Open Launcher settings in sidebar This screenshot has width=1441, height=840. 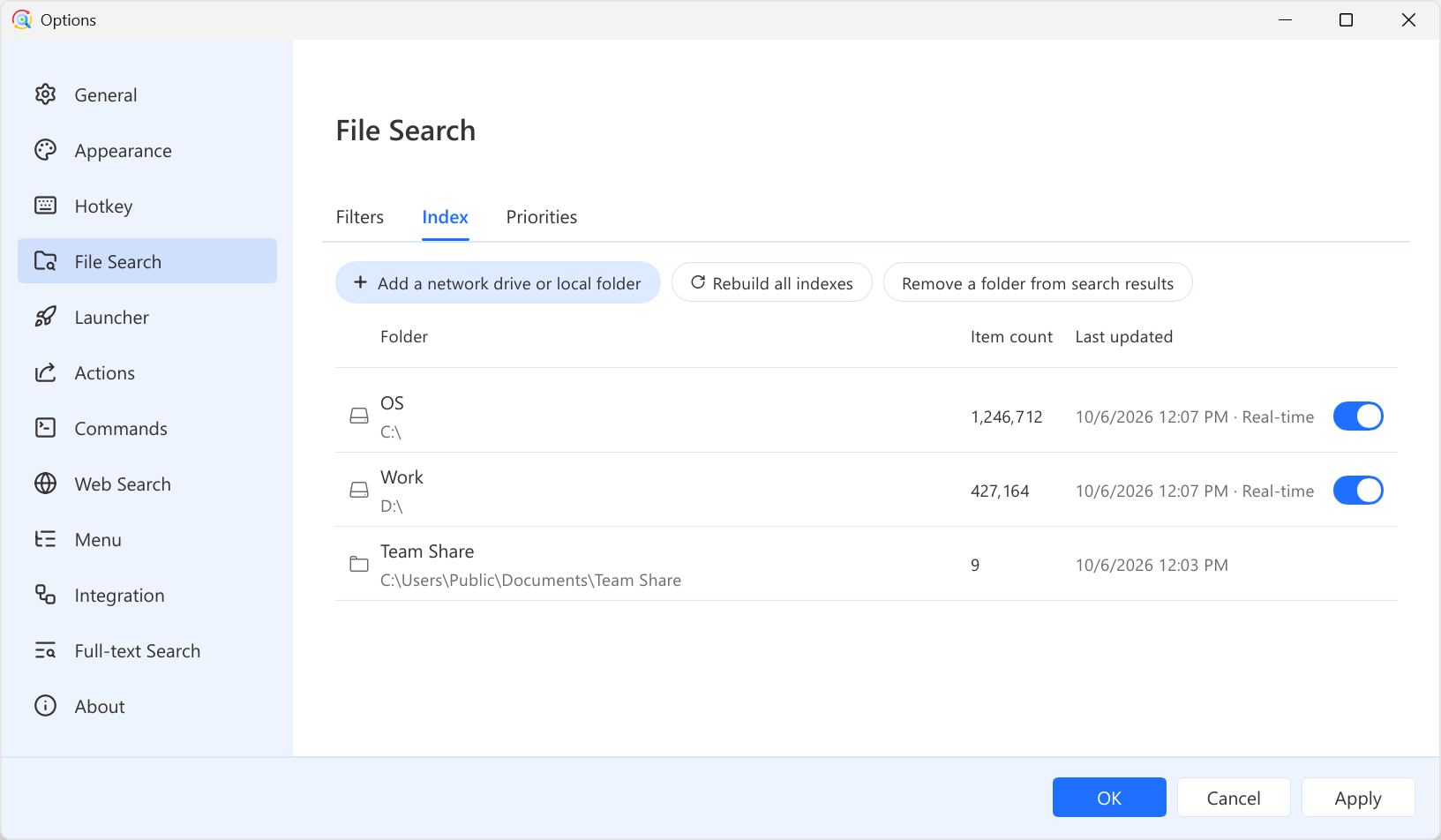click(x=147, y=317)
